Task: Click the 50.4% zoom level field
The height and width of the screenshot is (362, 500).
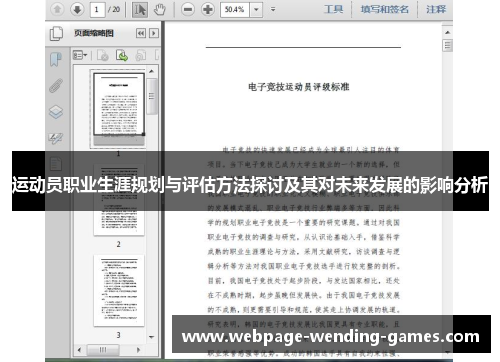Action: click(x=235, y=9)
